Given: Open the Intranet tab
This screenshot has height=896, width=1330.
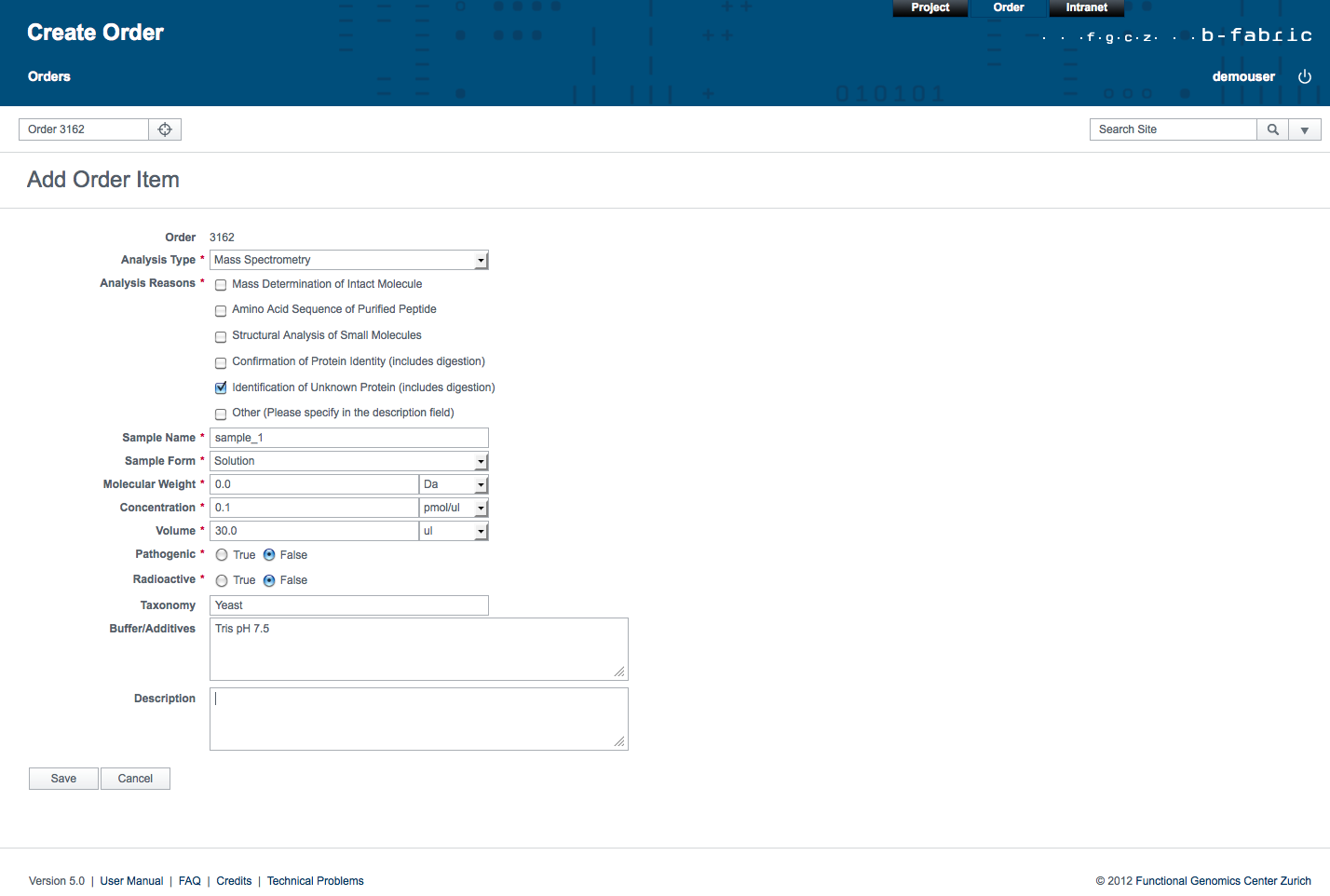Looking at the screenshot, I should 1086,7.
